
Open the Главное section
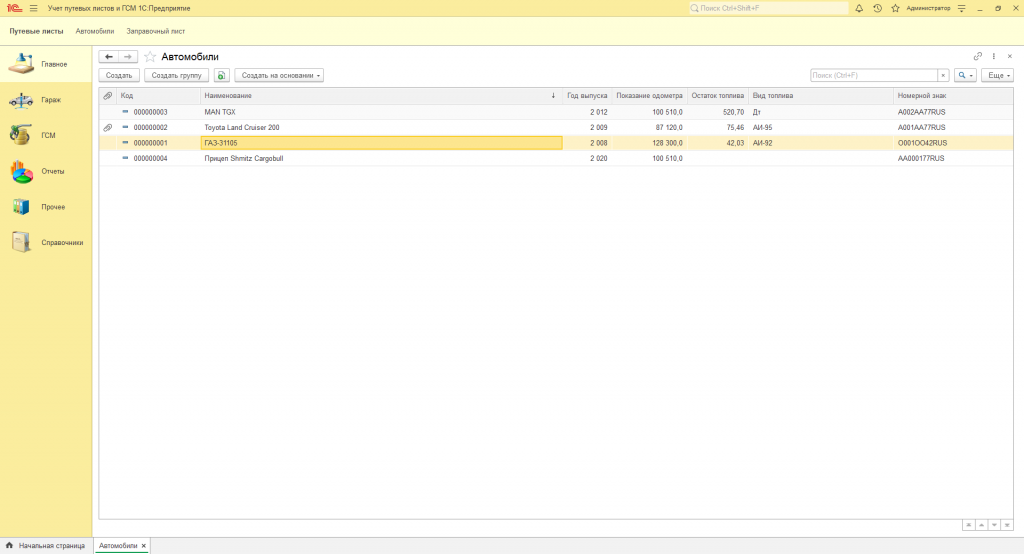[46, 64]
